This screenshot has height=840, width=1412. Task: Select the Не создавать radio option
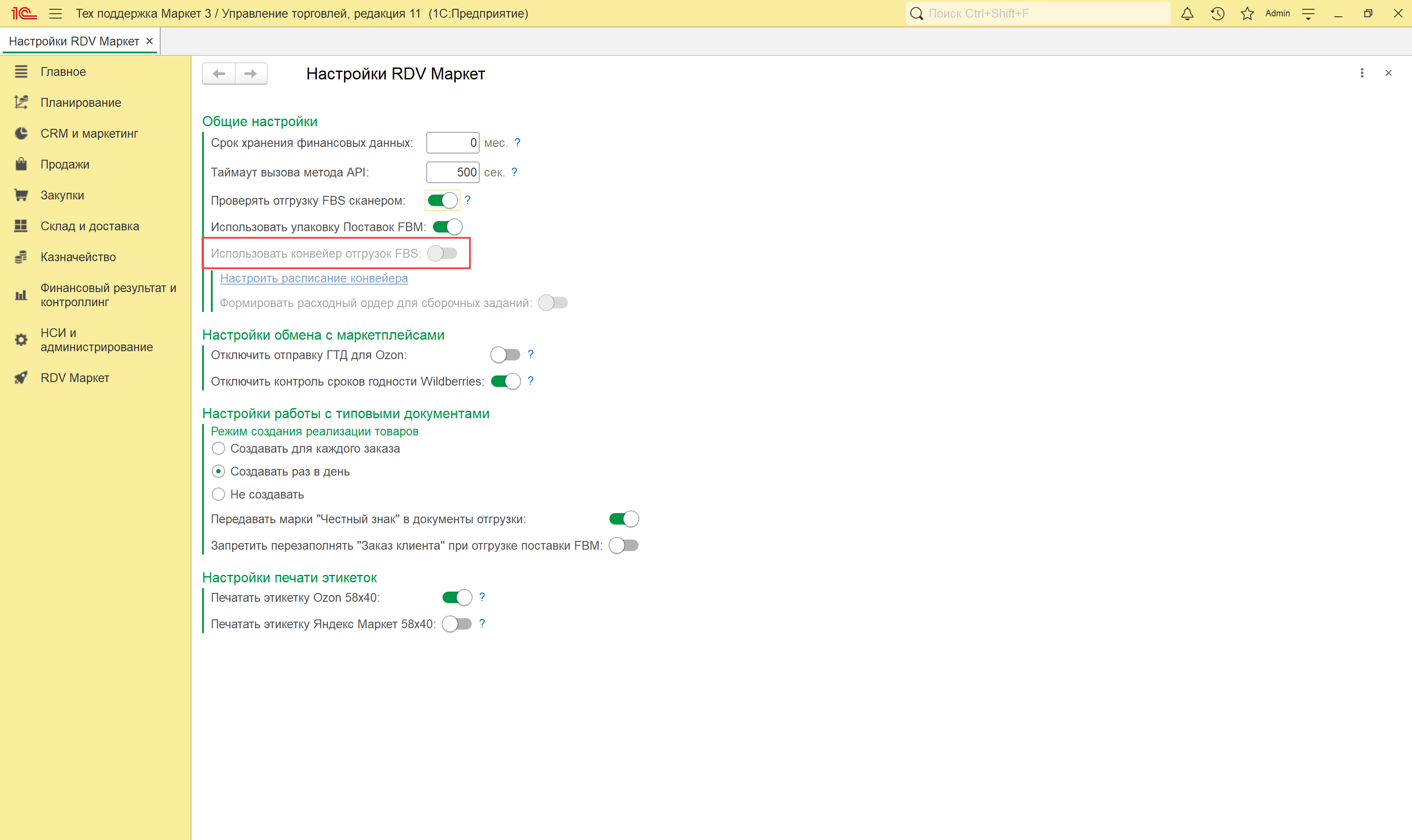(218, 494)
